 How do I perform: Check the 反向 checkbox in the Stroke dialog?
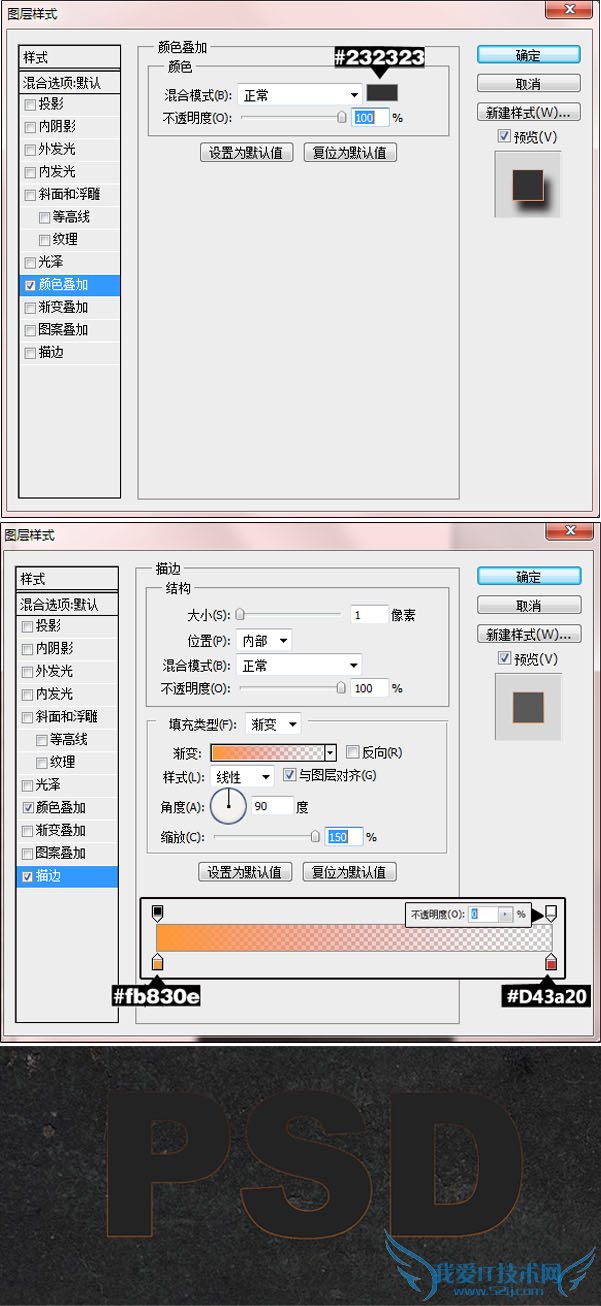351,752
